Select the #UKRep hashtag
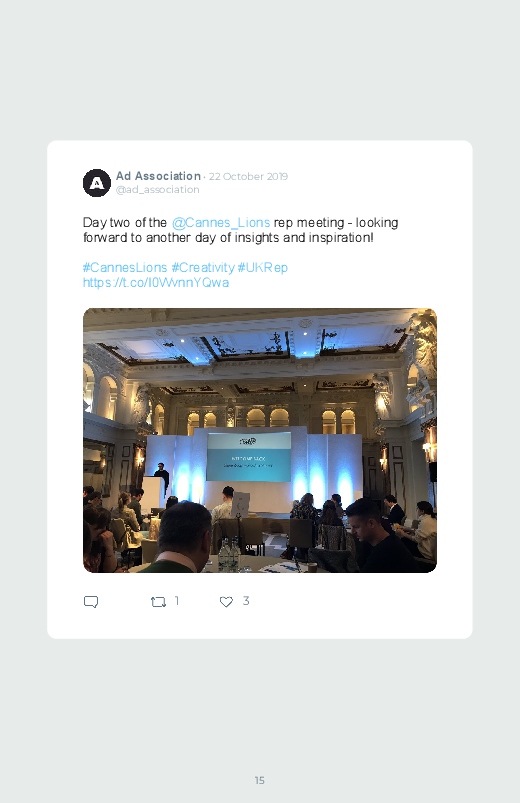This screenshot has width=520, height=803. [x=262, y=267]
